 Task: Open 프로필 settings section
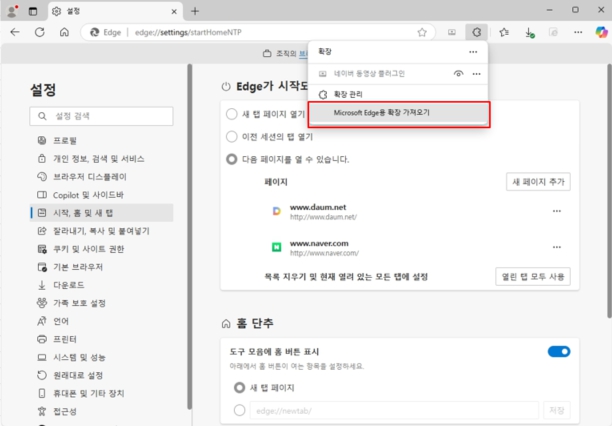tap(101, 141)
